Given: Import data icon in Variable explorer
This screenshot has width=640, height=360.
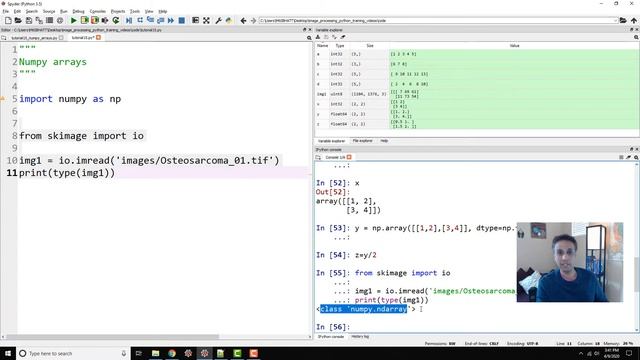Looking at the screenshot, I should coord(318,37).
